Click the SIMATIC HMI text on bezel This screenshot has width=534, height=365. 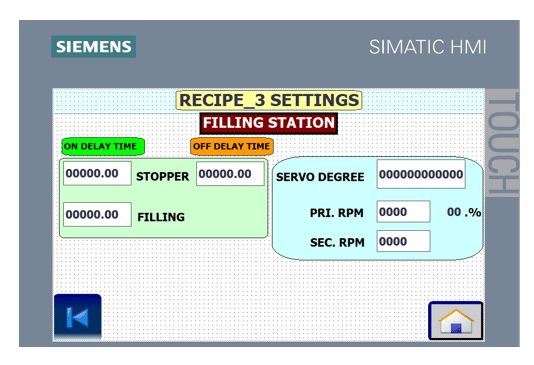pyautogui.click(x=428, y=47)
